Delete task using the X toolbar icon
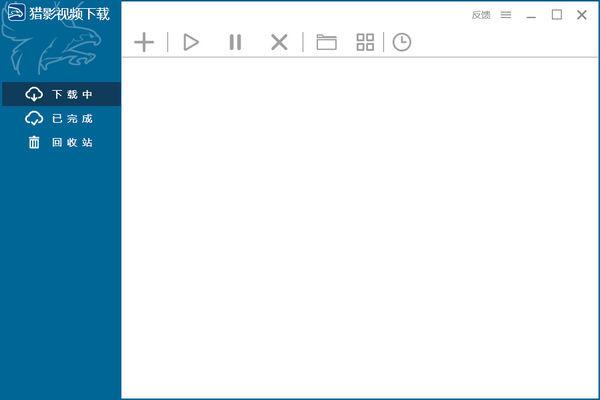 279,42
